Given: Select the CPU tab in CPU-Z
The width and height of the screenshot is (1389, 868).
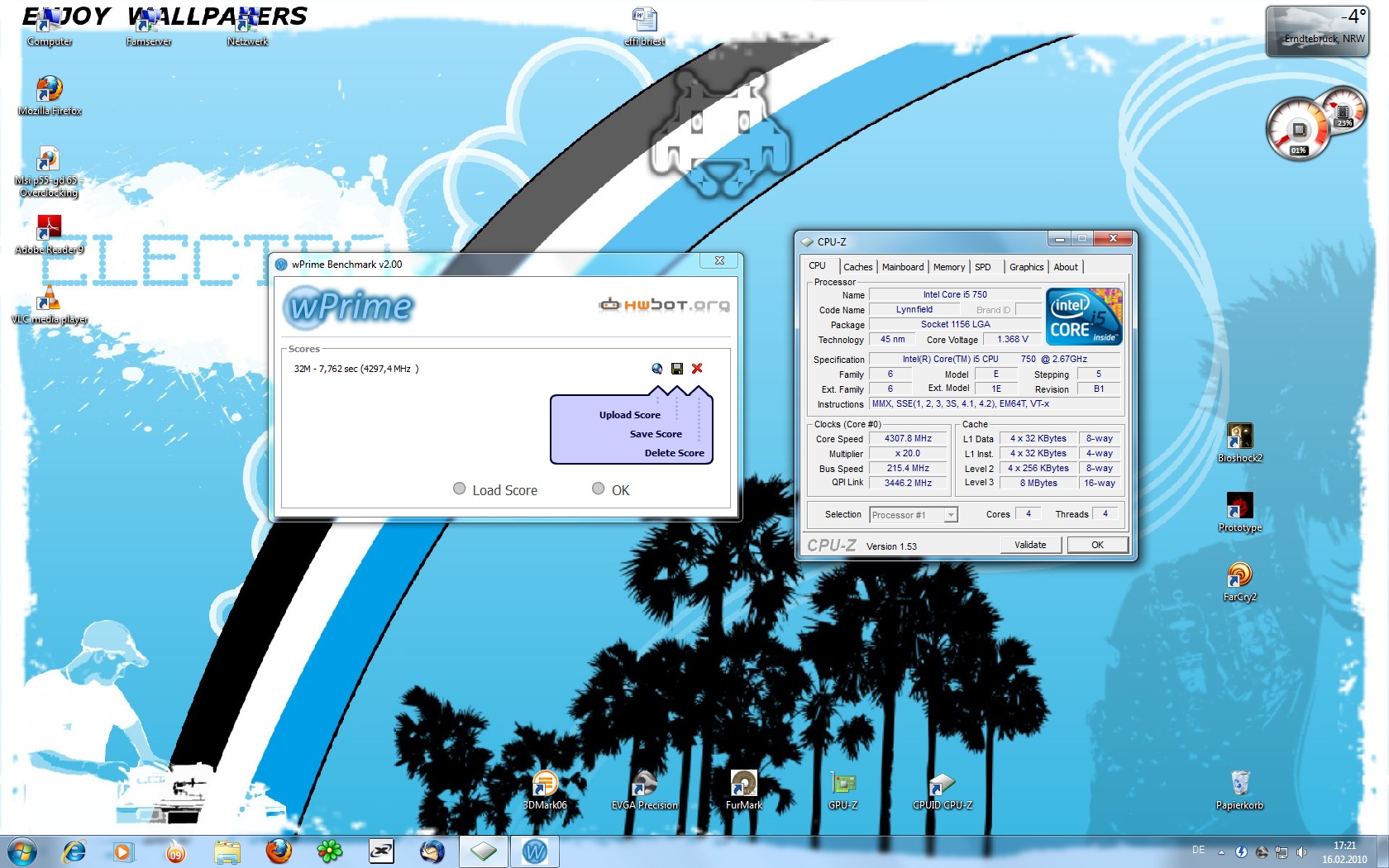Looking at the screenshot, I should coord(818,266).
